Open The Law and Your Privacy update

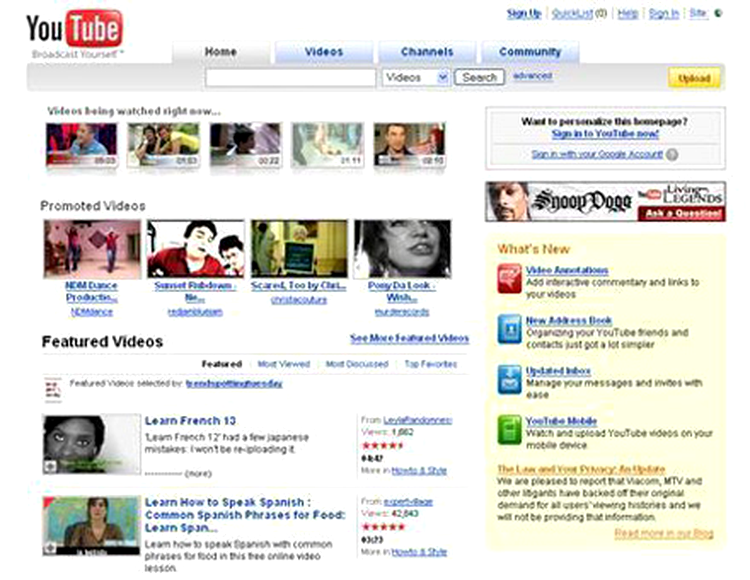point(581,469)
